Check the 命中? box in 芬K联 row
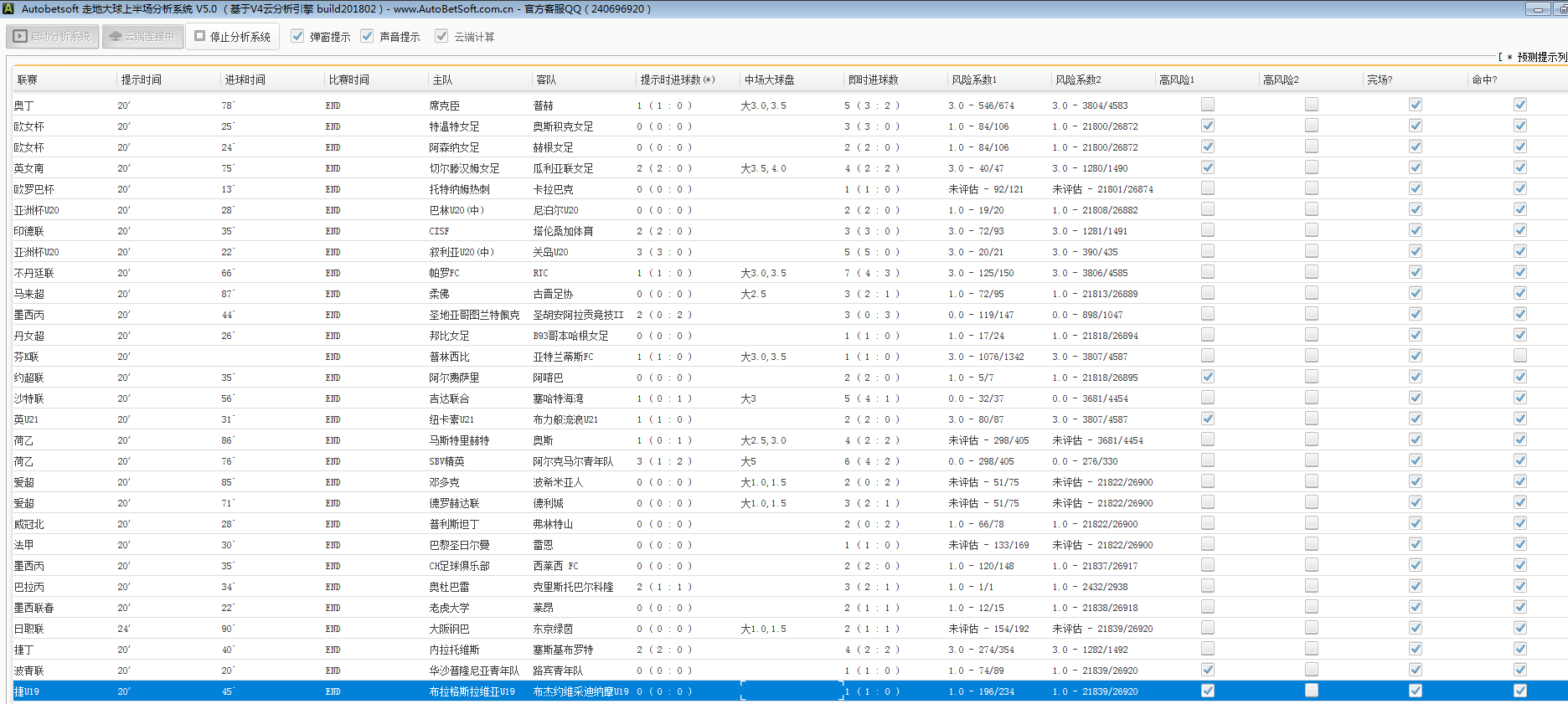The width and height of the screenshot is (1568, 704). [x=1519, y=356]
